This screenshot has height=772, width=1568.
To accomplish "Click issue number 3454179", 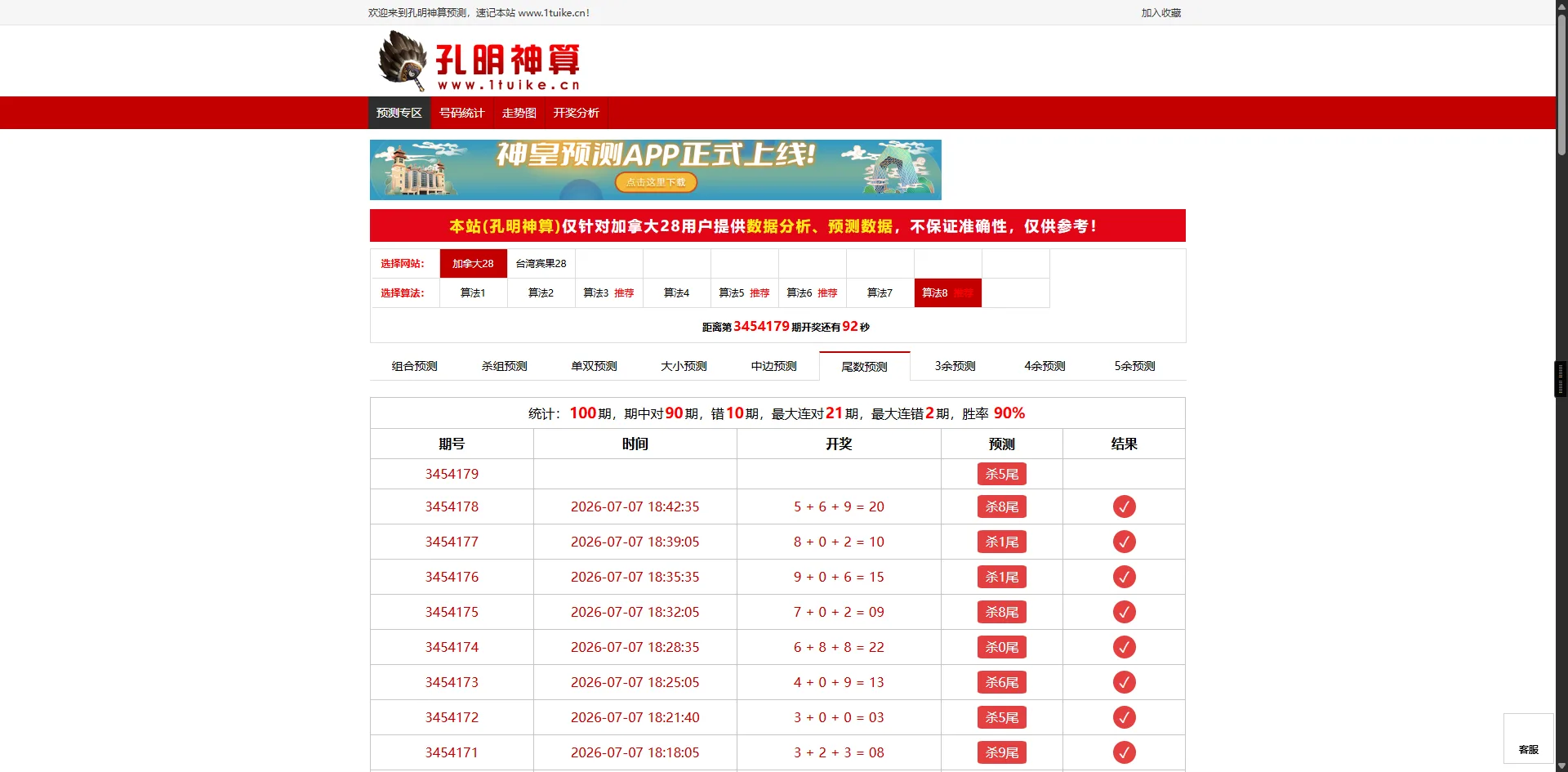I will [x=452, y=474].
